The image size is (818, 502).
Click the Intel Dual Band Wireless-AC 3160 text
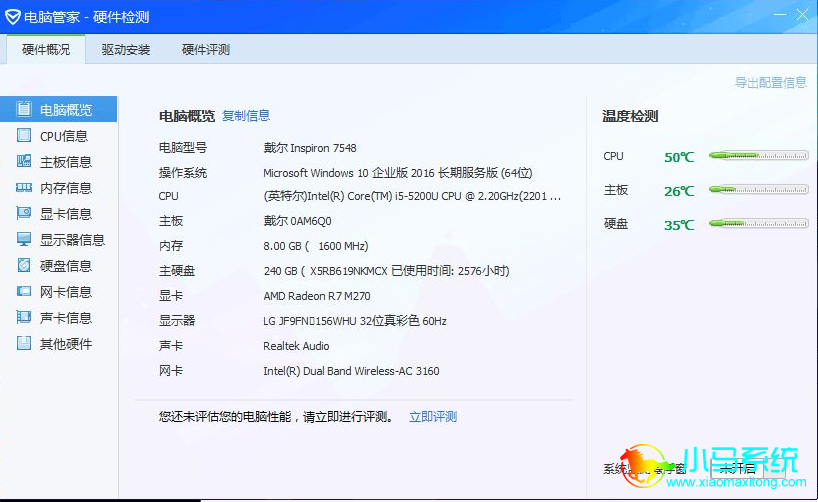(351, 371)
